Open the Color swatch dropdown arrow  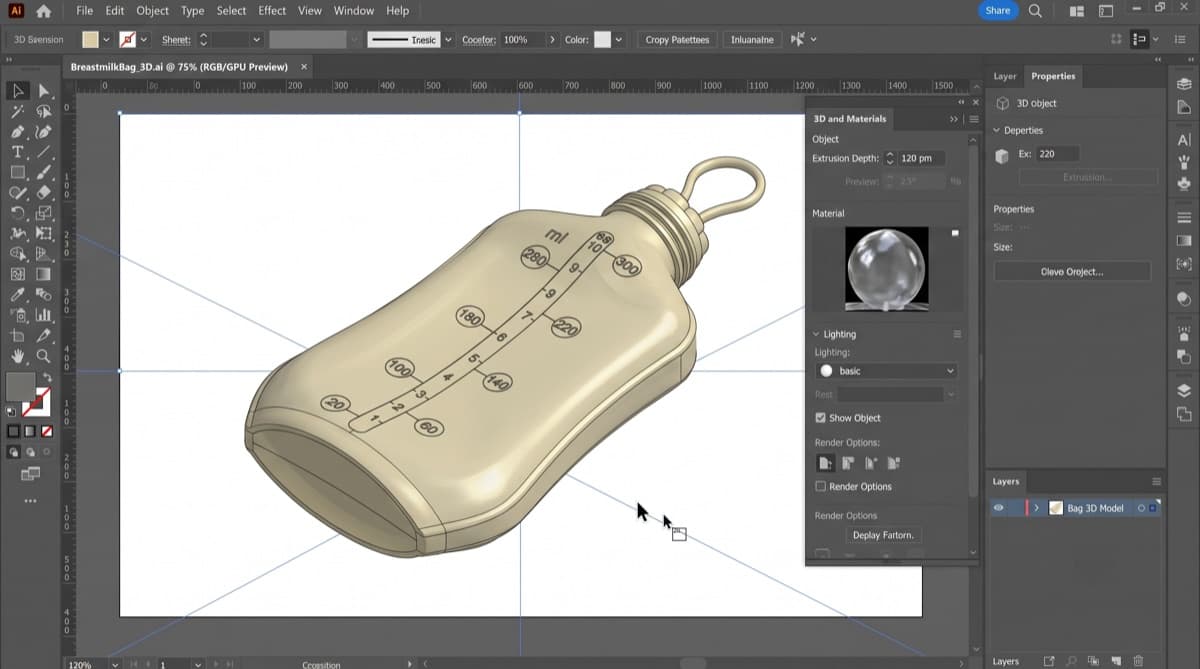pos(618,40)
